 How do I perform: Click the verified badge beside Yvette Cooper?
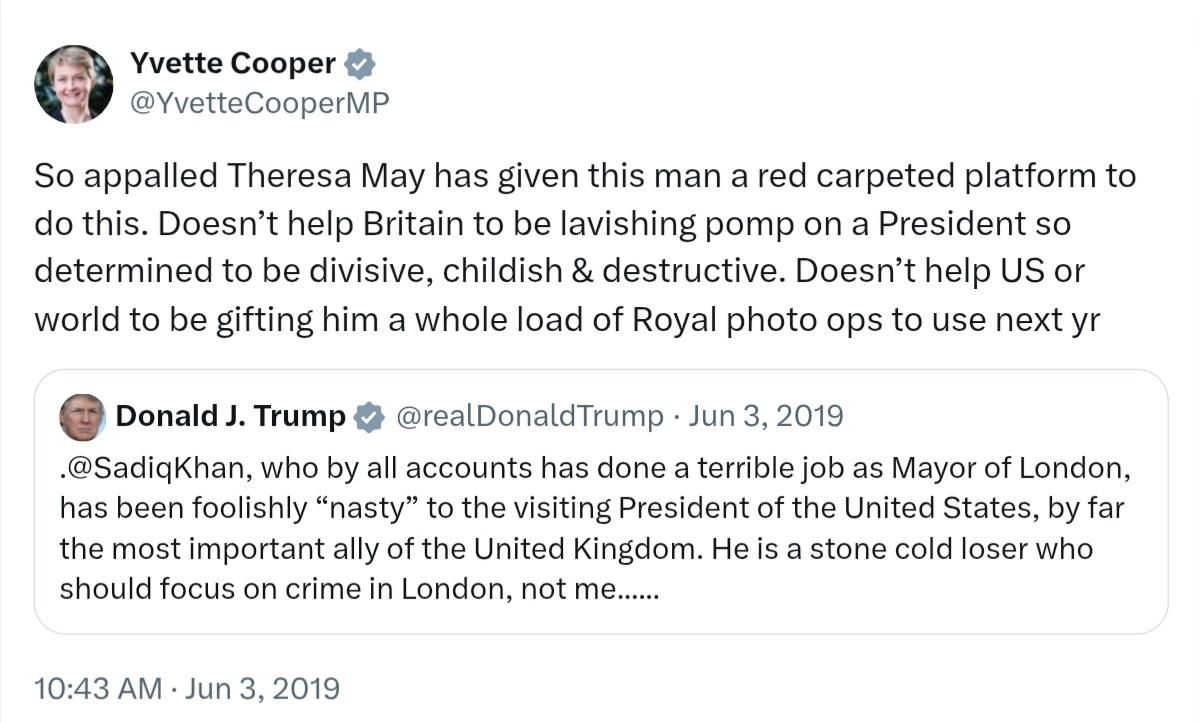(360, 65)
